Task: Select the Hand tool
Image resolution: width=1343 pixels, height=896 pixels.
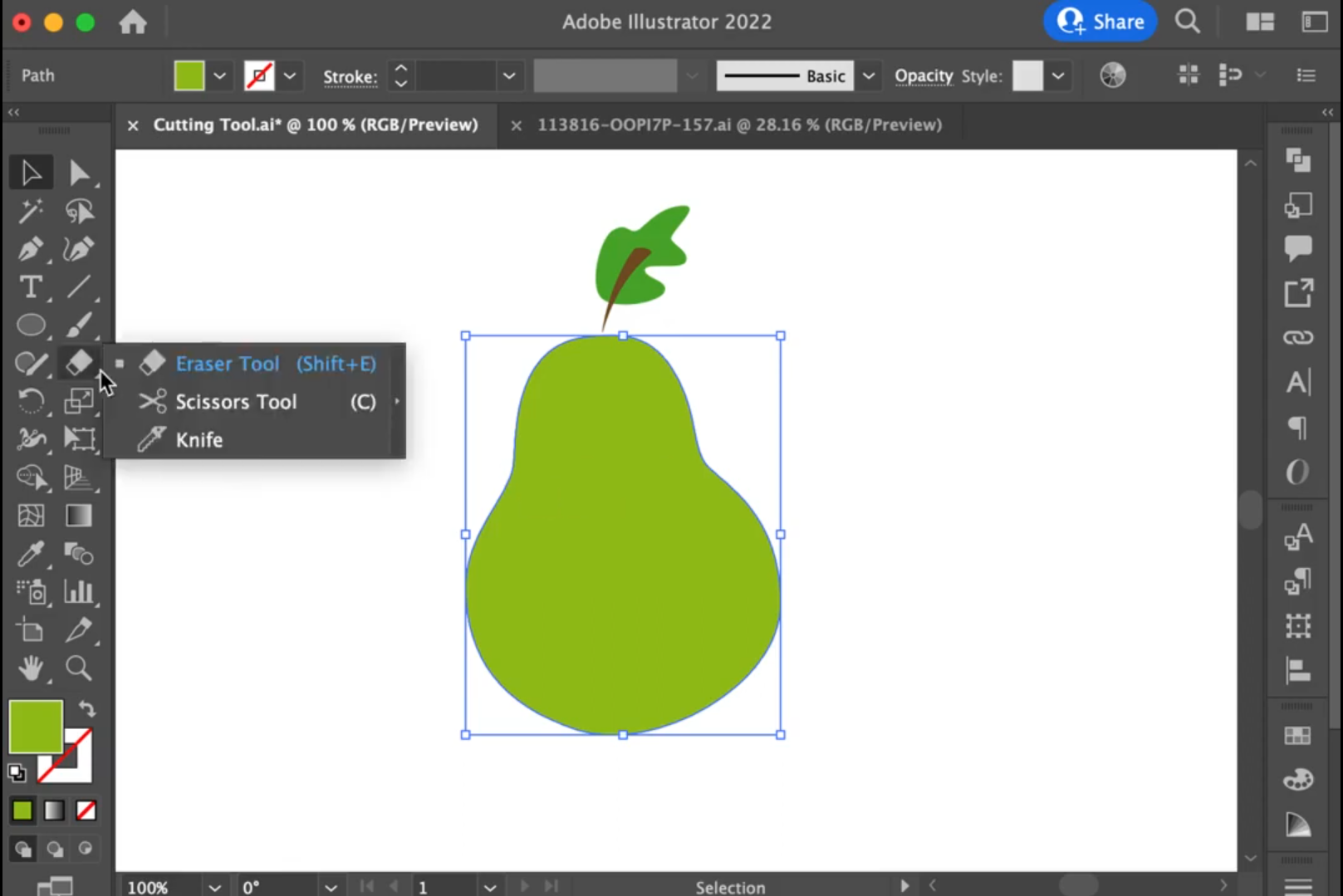Action: [x=31, y=668]
